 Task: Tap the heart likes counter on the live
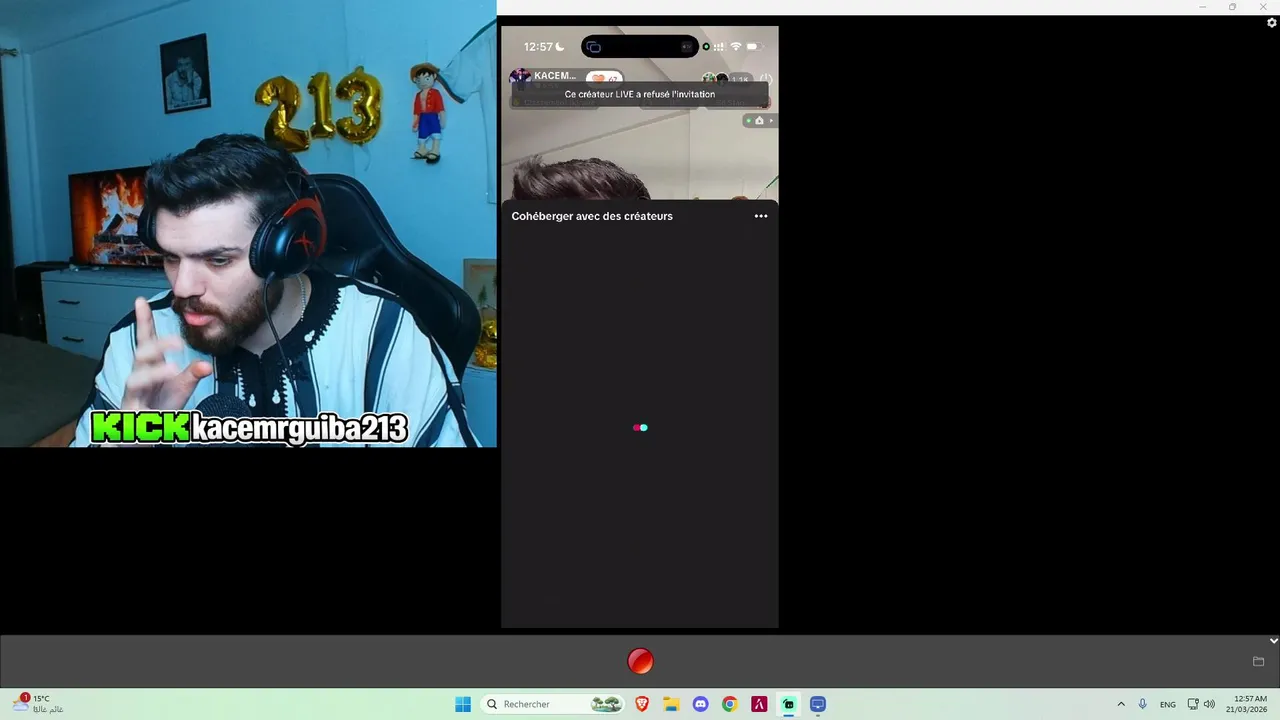click(x=604, y=78)
